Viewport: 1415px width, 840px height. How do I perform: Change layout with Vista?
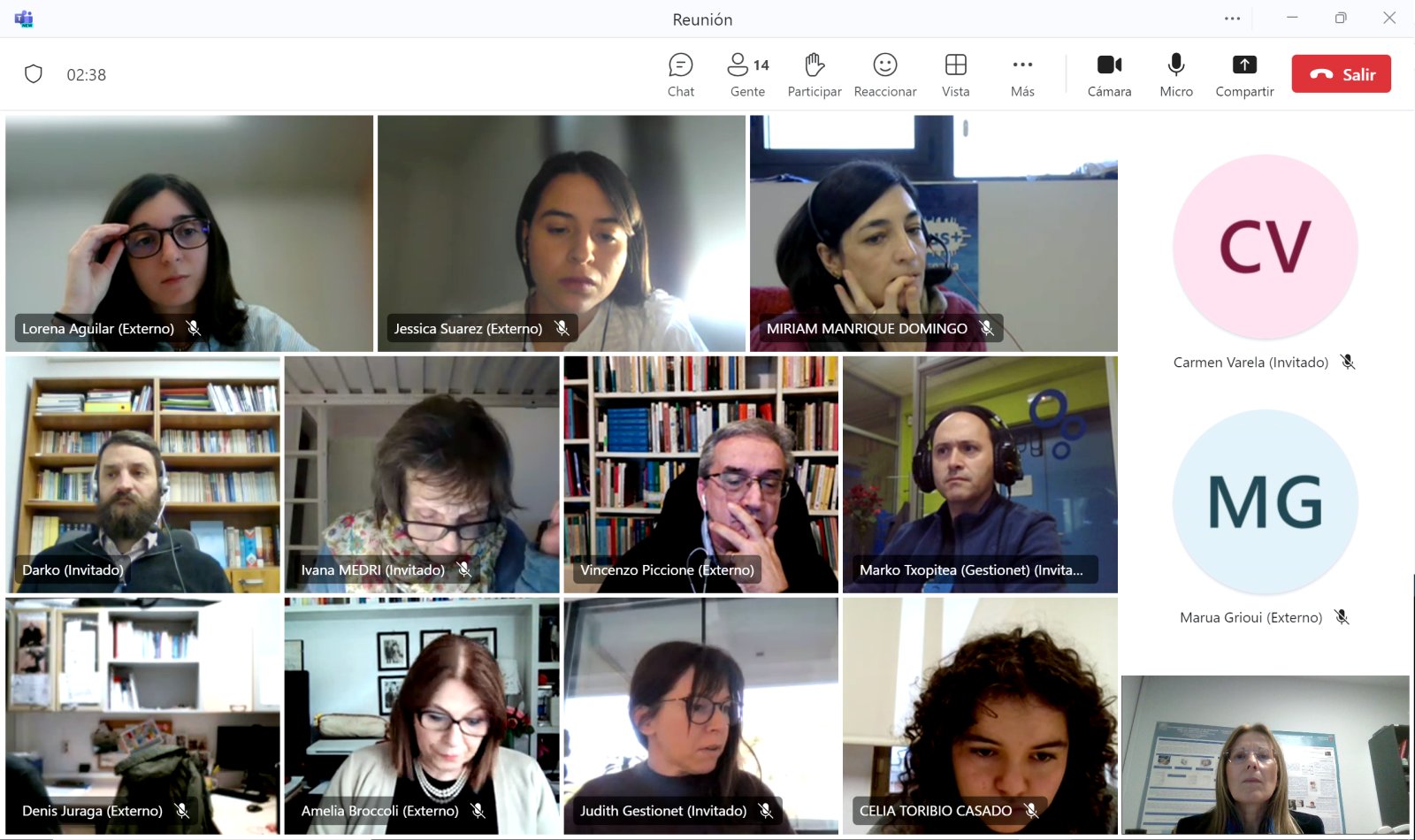tap(956, 75)
